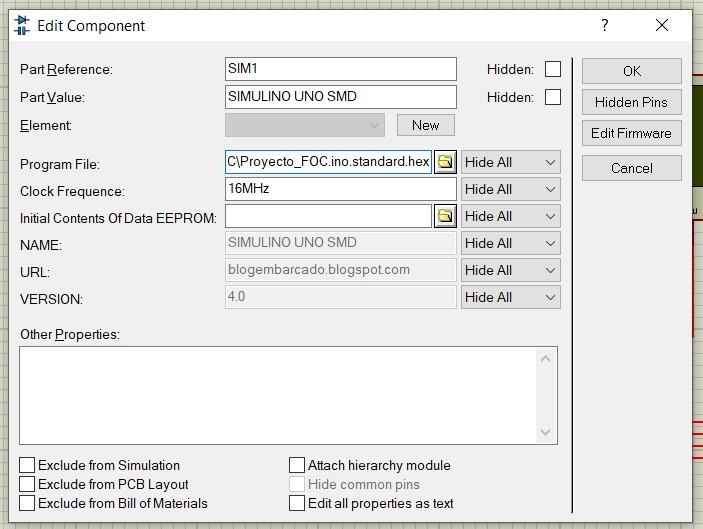Screen dimensions: 703x529
Task: Open Hide All dropdown for NAME
Action: (x=511, y=243)
